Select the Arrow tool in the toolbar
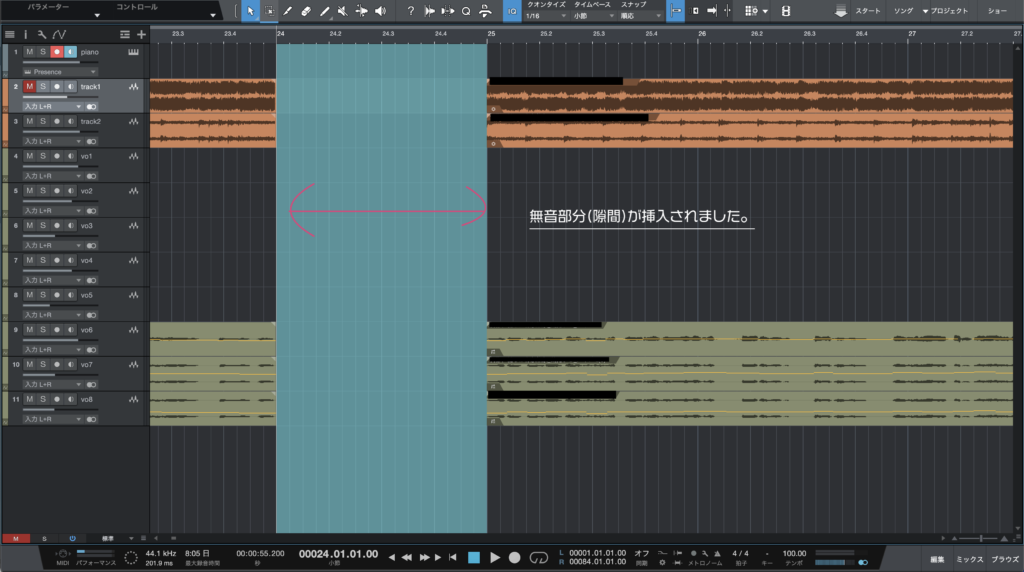The height and width of the screenshot is (572, 1024). coord(250,11)
